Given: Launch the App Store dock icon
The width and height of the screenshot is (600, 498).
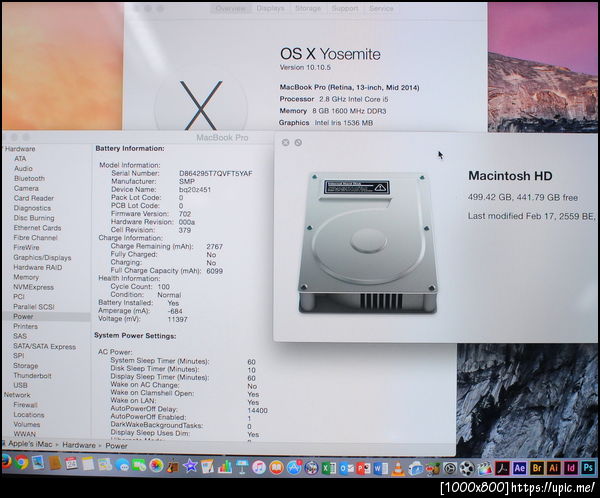Looking at the screenshot, I should pos(293,468).
